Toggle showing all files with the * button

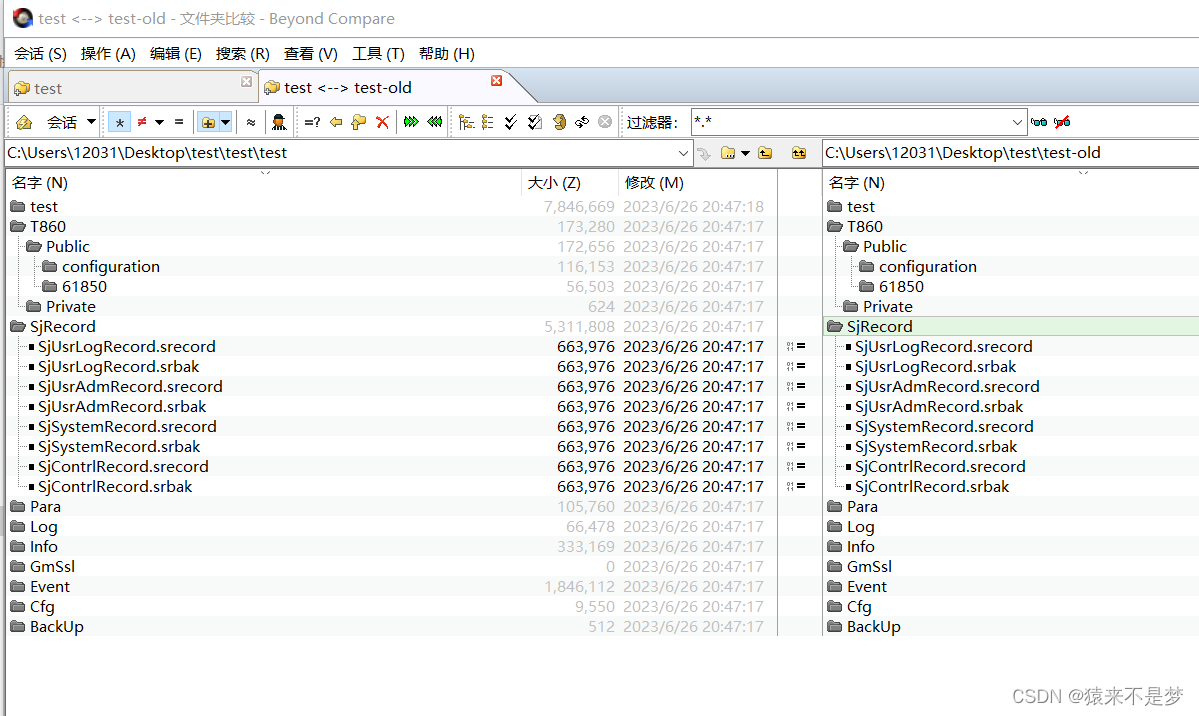pos(118,121)
